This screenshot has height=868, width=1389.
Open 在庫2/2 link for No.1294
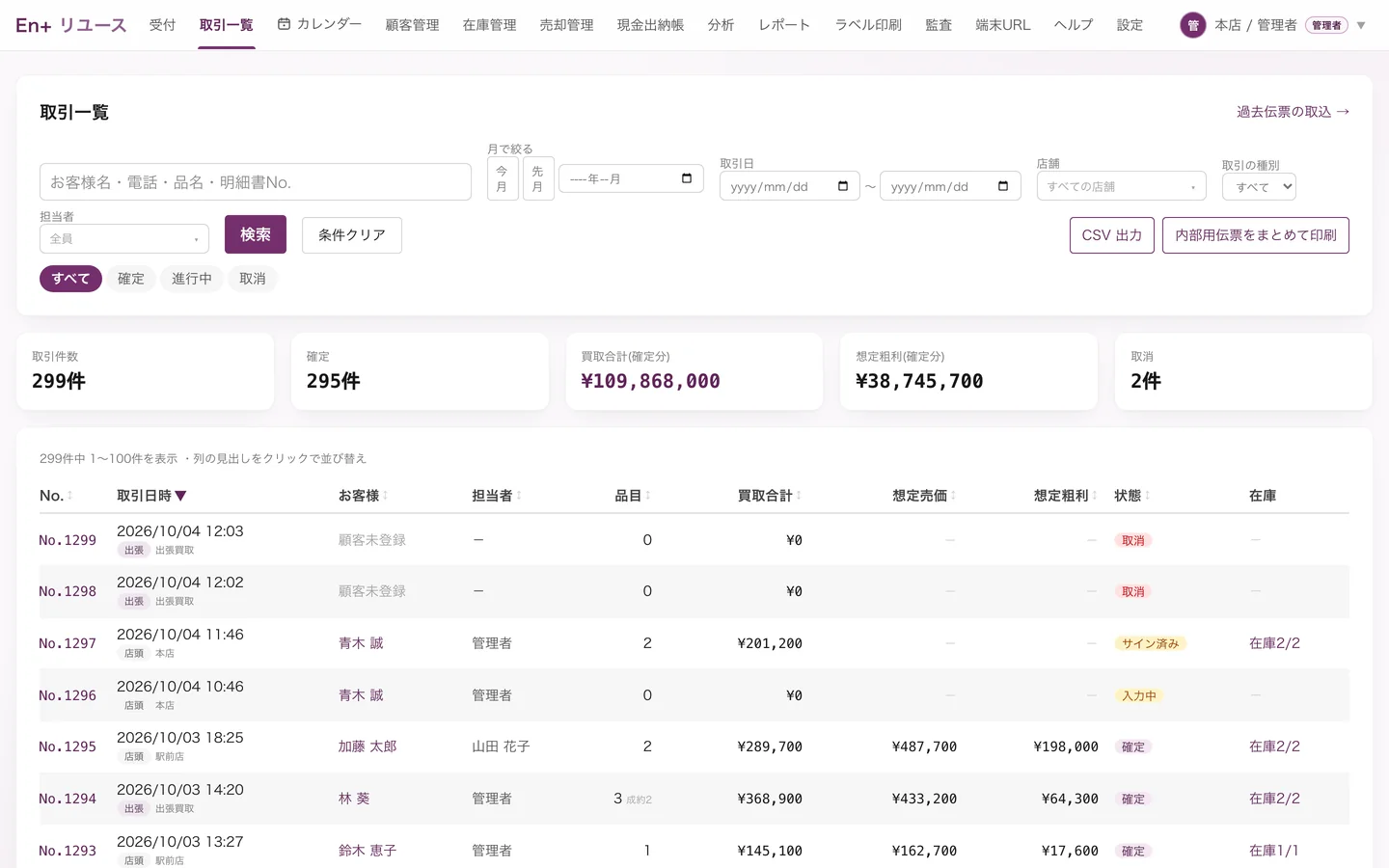tap(1274, 799)
